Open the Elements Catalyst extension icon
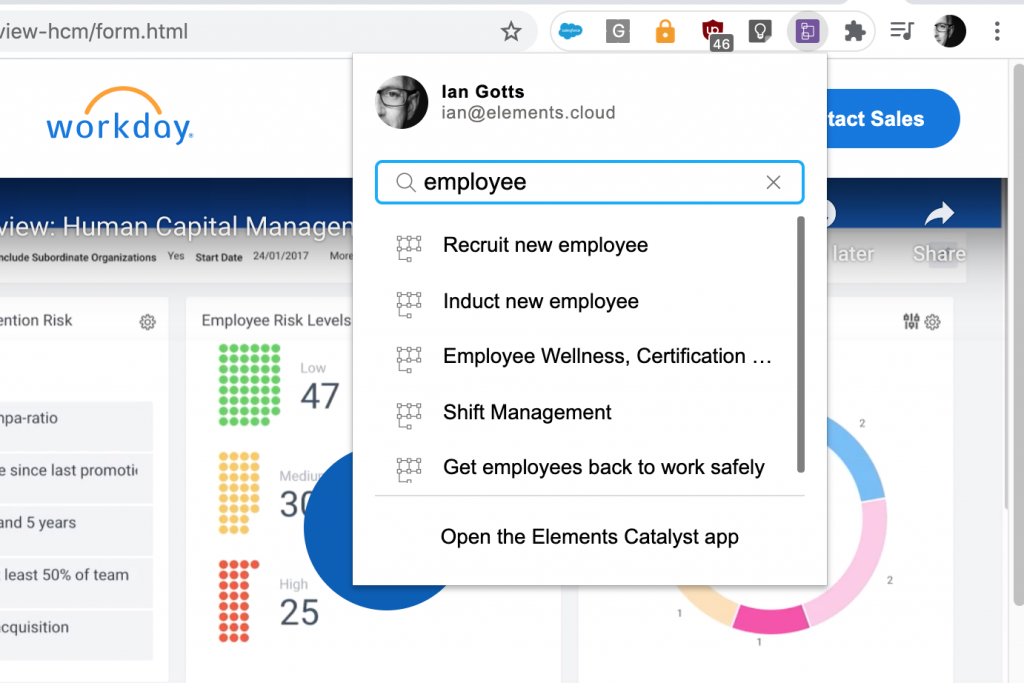 [806, 31]
